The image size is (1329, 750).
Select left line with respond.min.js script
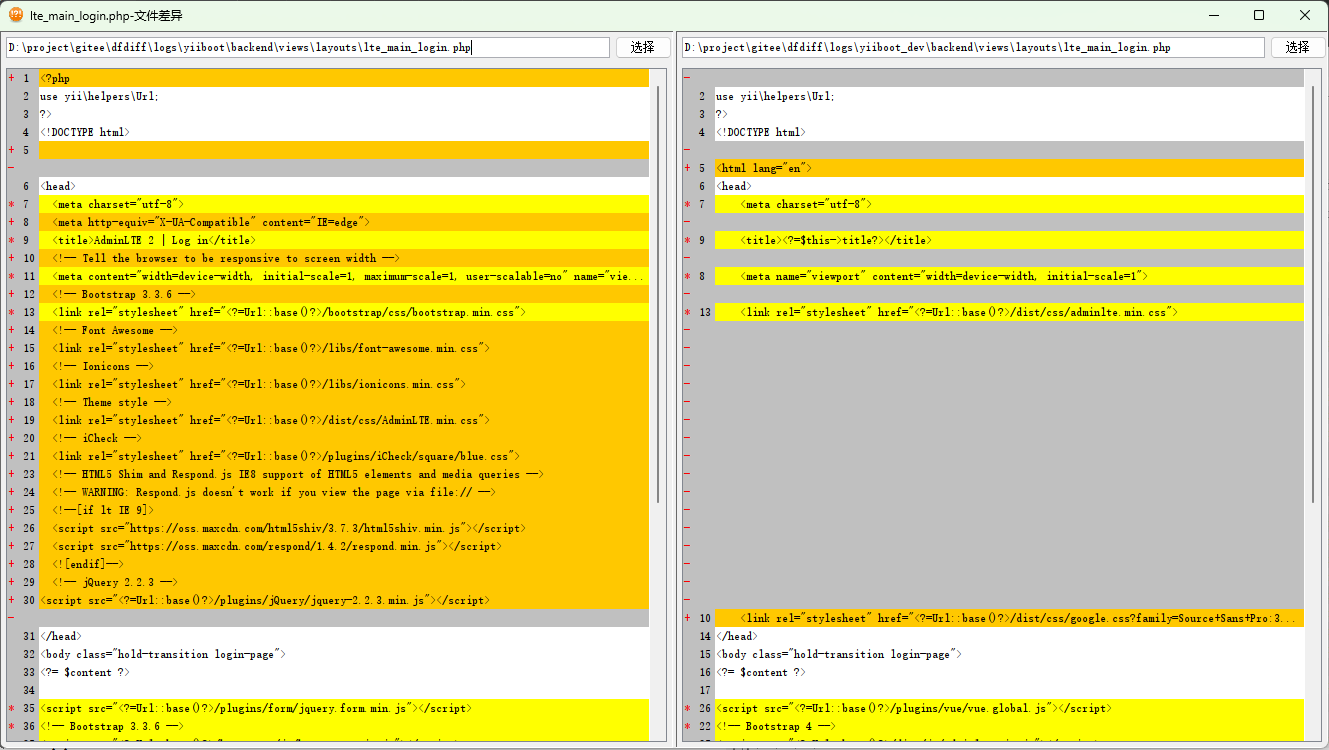[x=344, y=546]
